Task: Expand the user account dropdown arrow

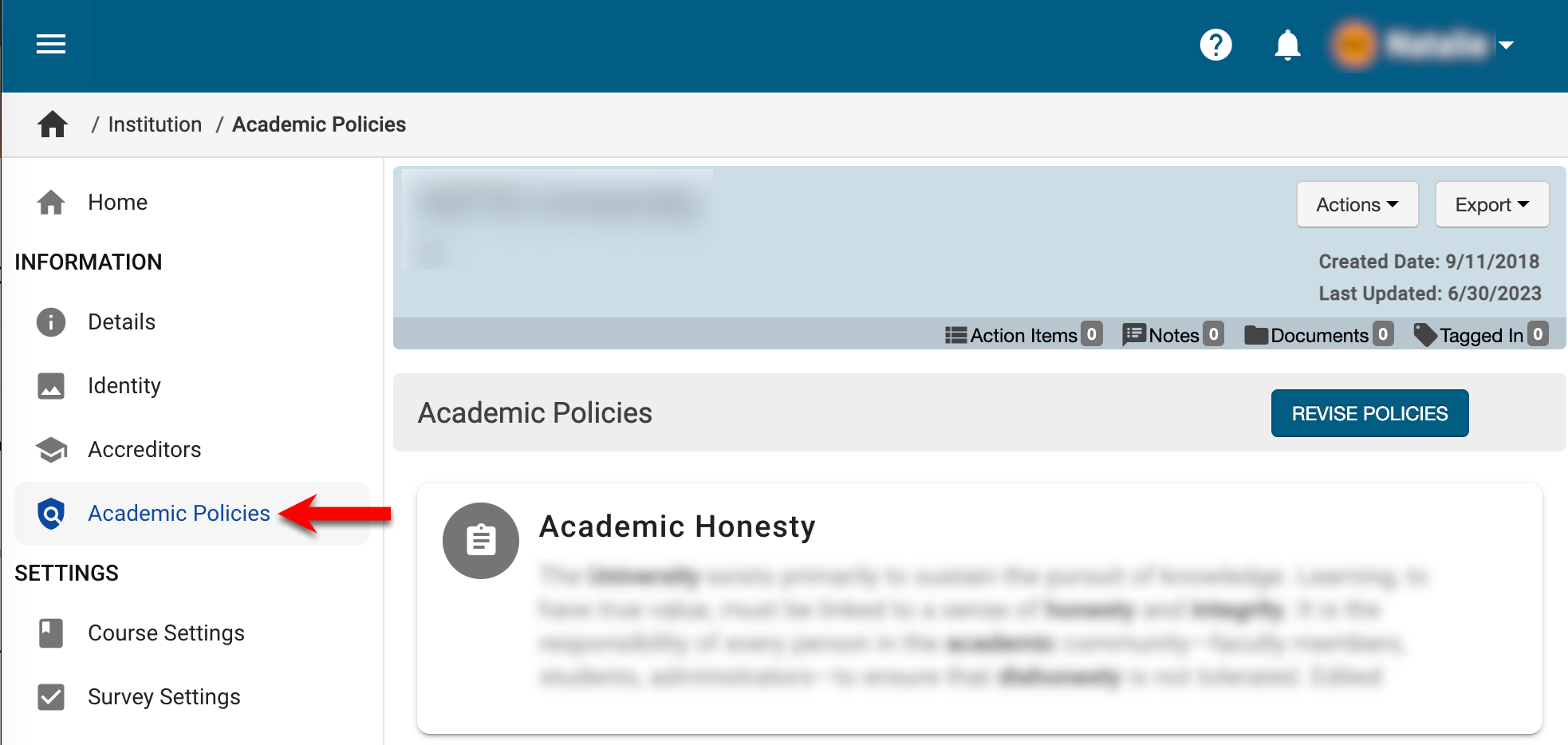Action: pyautogui.click(x=1506, y=45)
